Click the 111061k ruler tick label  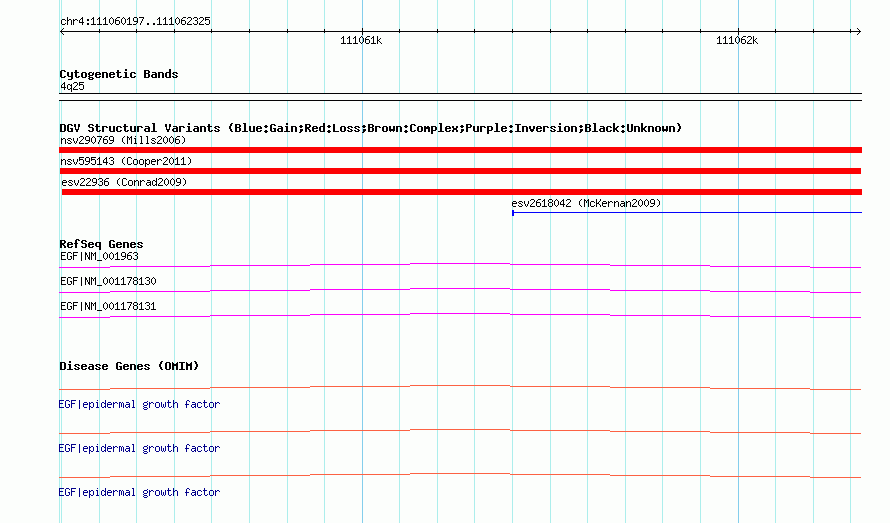pos(361,40)
